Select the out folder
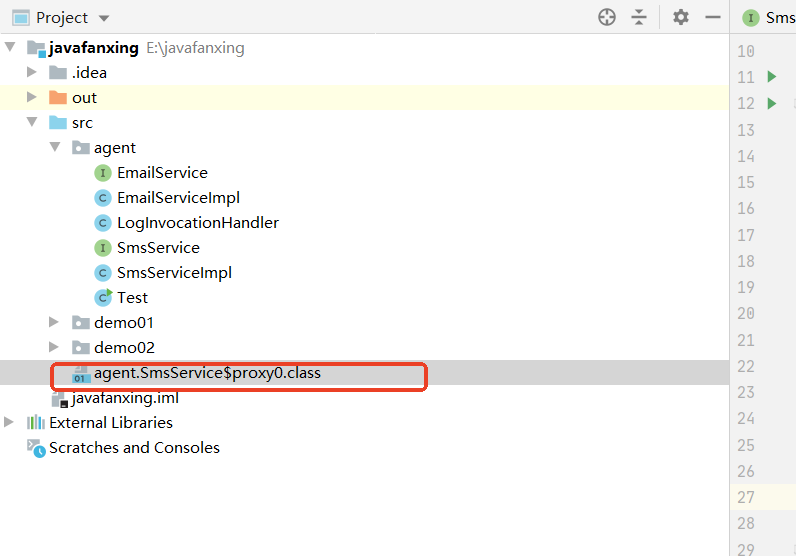Viewport: 796px width, 556px height. click(x=84, y=97)
